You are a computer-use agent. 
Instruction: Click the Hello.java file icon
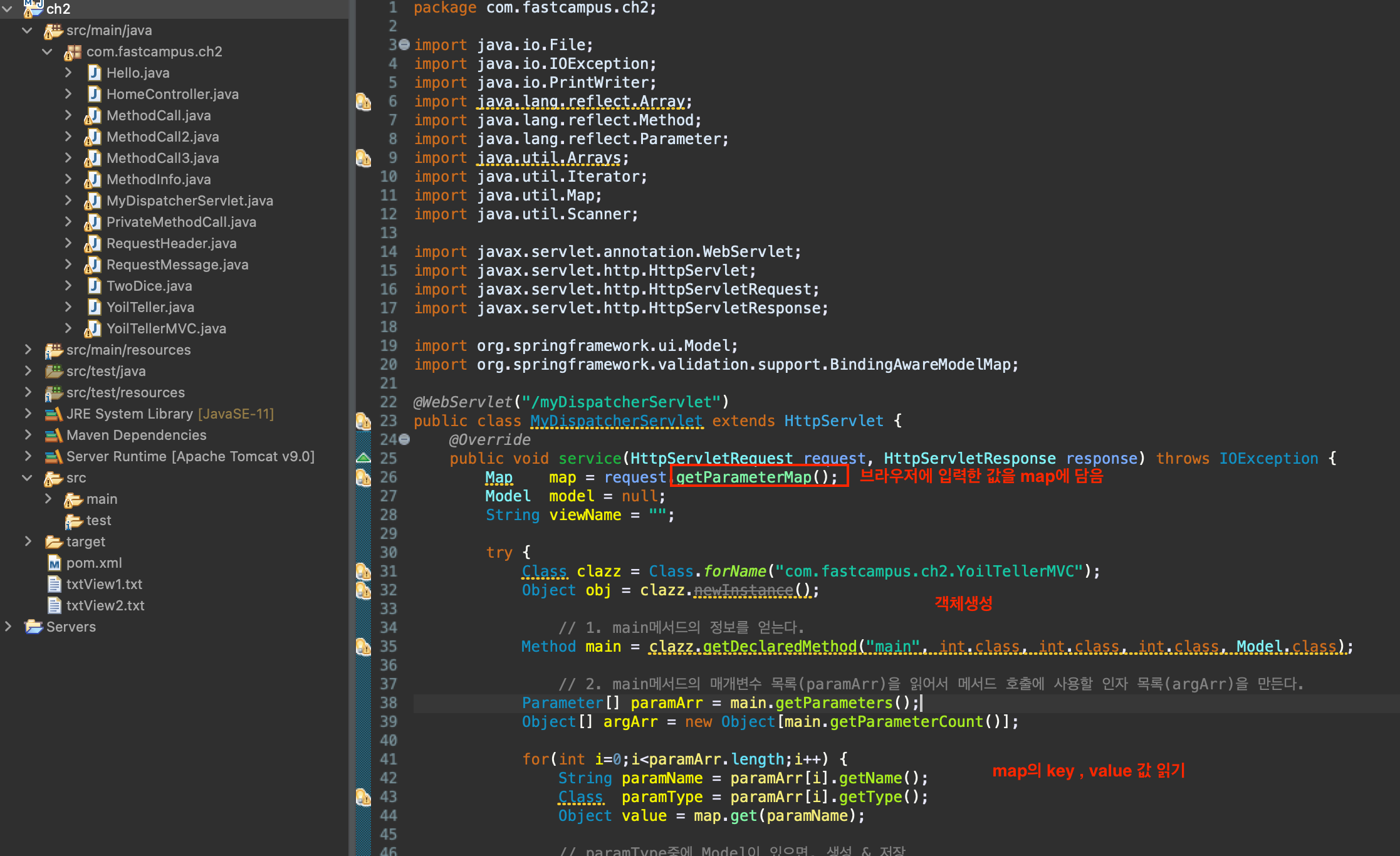(94, 73)
